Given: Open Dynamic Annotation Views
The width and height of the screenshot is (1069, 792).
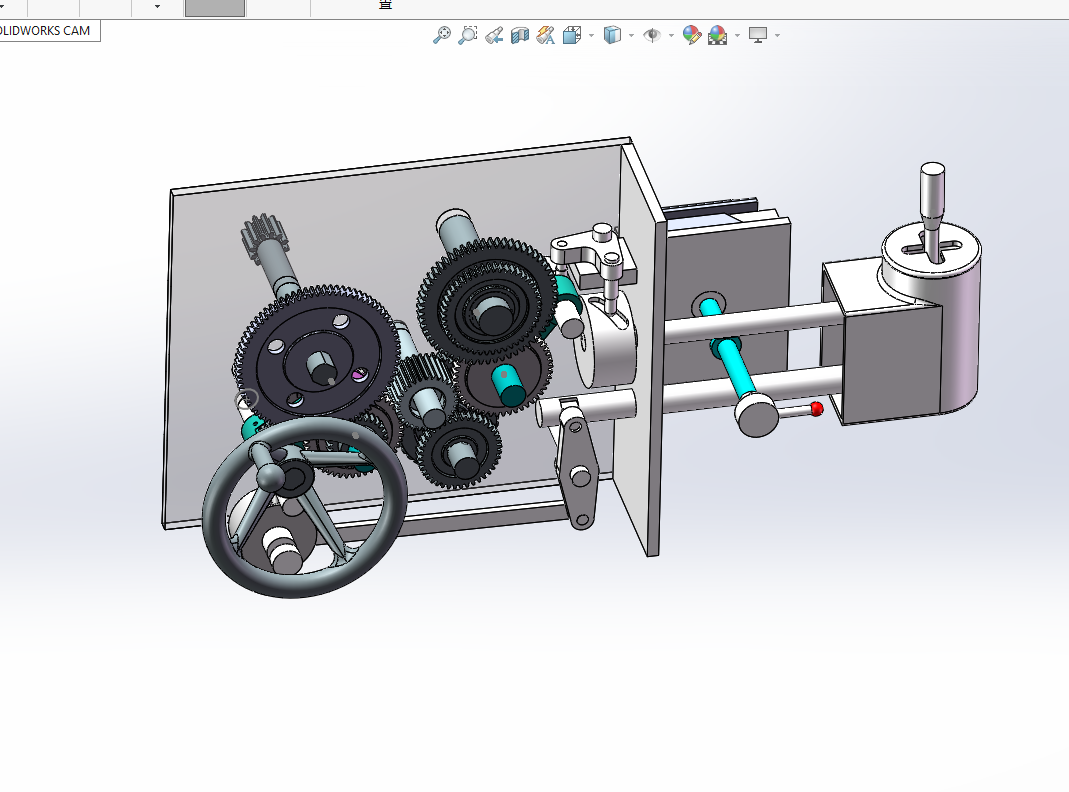Looking at the screenshot, I should click(545, 35).
